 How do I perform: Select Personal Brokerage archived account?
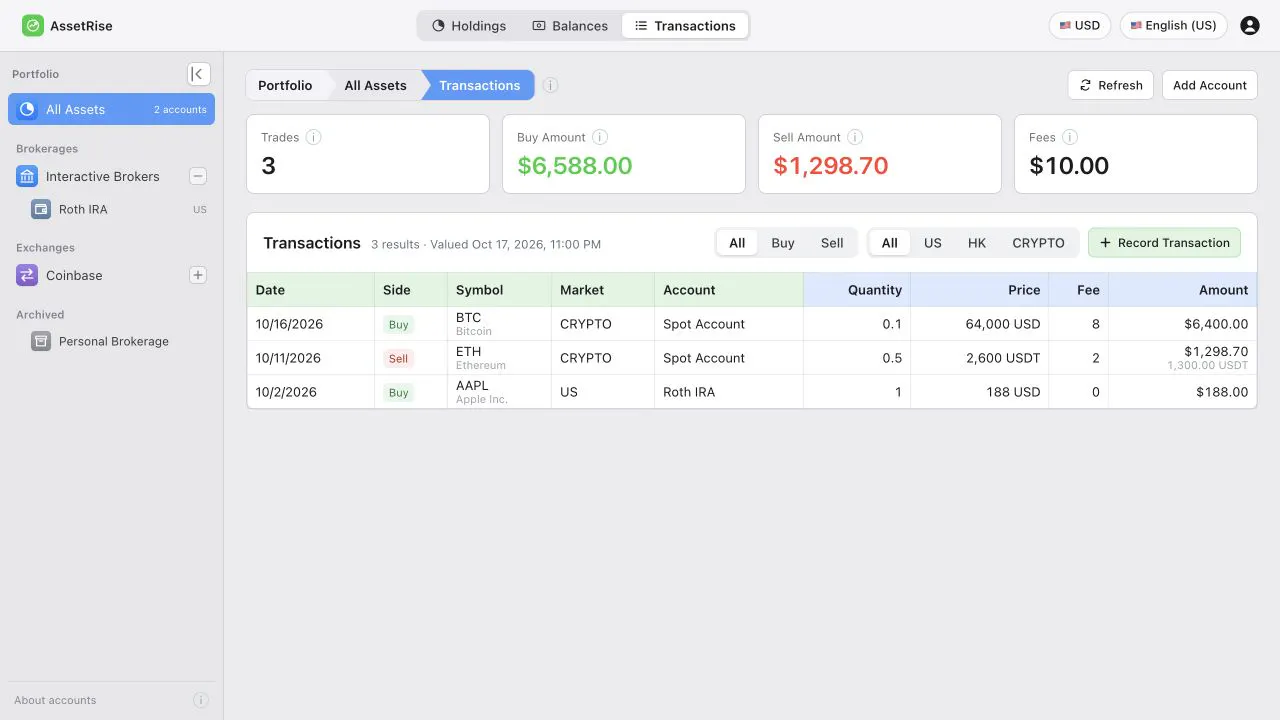coord(111,342)
